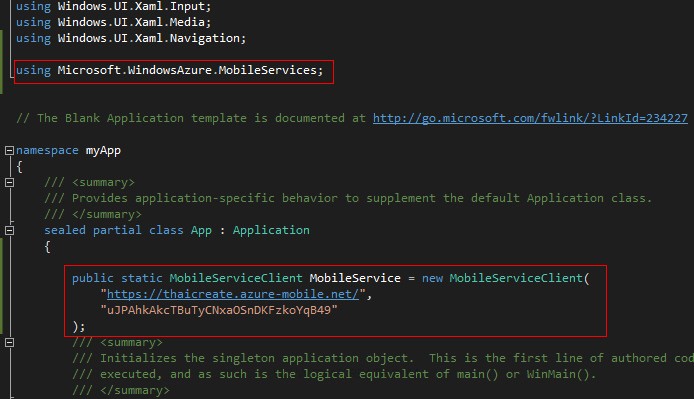The height and width of the screenshot is (399, 694).
Task: Click Windows.UI.Xaml.Input using statement
Action: [113, 6]
